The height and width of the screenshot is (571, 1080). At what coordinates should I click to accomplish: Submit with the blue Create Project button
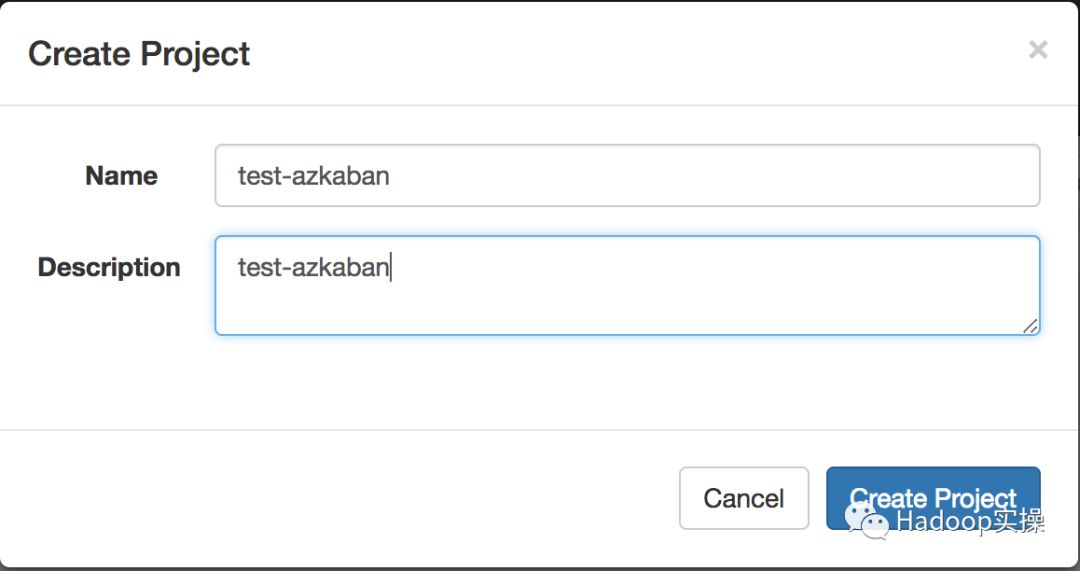(x=933, y=497)
